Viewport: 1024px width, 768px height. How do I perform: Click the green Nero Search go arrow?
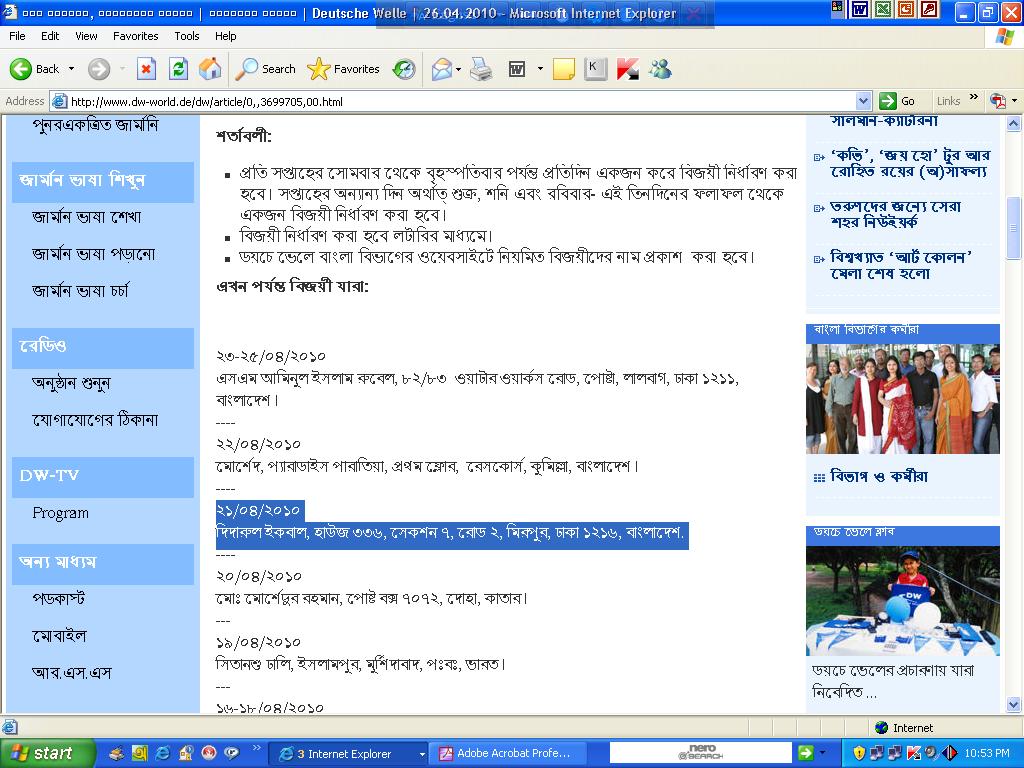[x=805, y=753]
